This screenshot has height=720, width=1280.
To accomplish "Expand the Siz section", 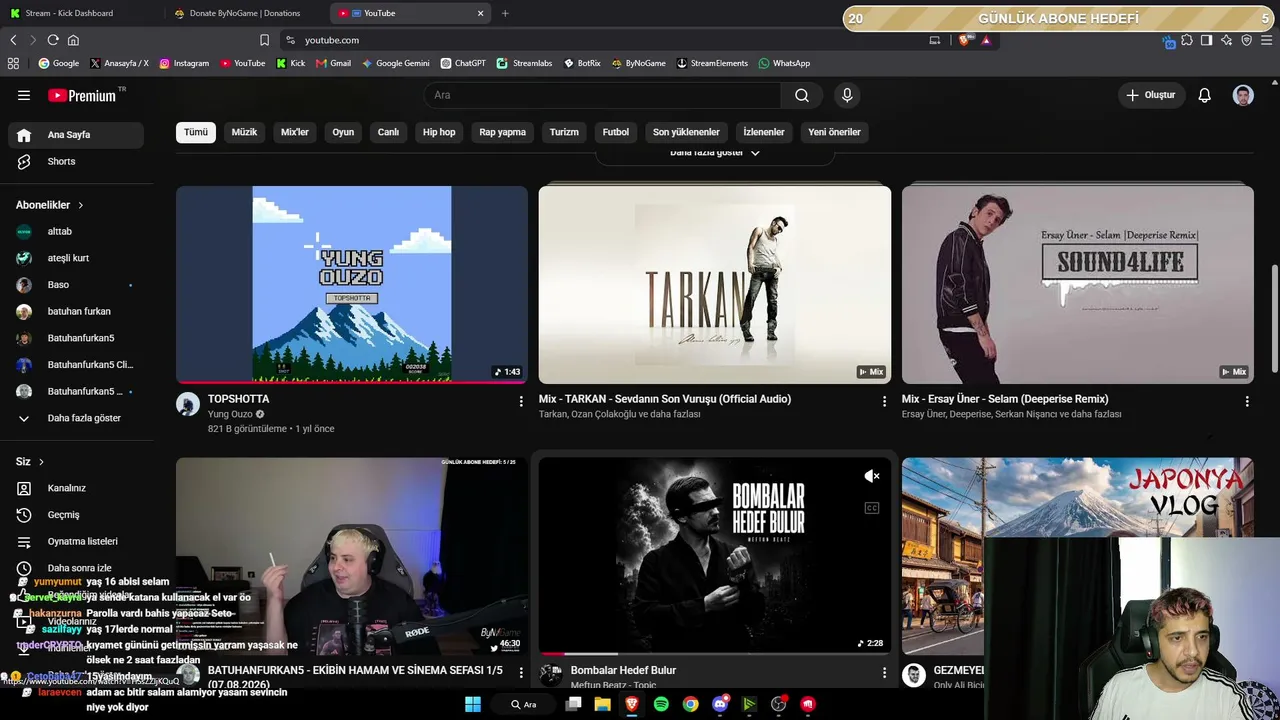I will (30, 462).
